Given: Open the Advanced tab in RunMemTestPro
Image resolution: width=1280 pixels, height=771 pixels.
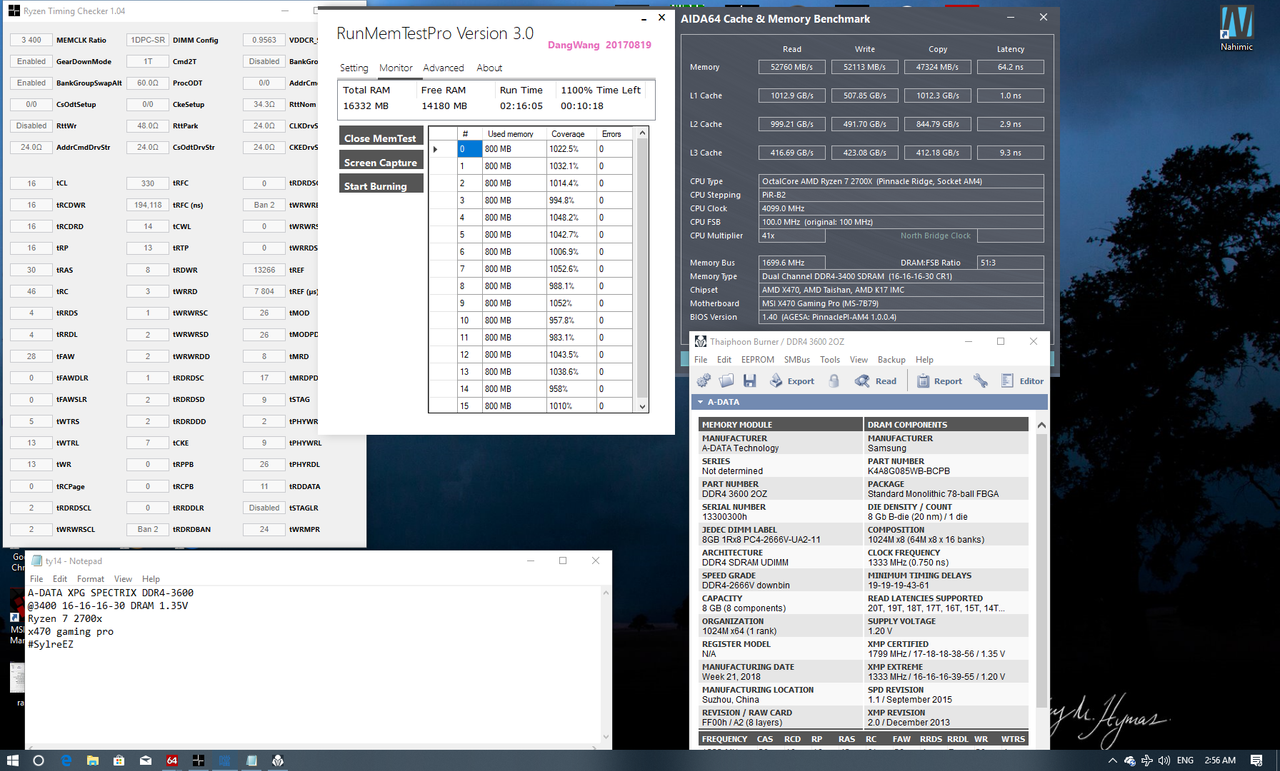Looking at the screenshot, I should tap(443, 68).
